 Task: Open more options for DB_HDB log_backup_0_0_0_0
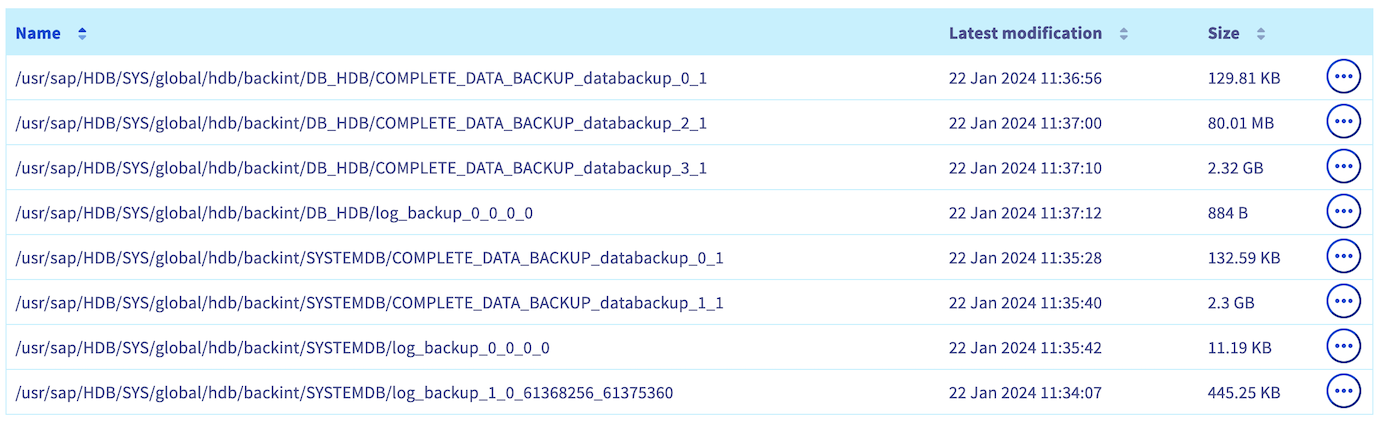[x=1343, y=212]
